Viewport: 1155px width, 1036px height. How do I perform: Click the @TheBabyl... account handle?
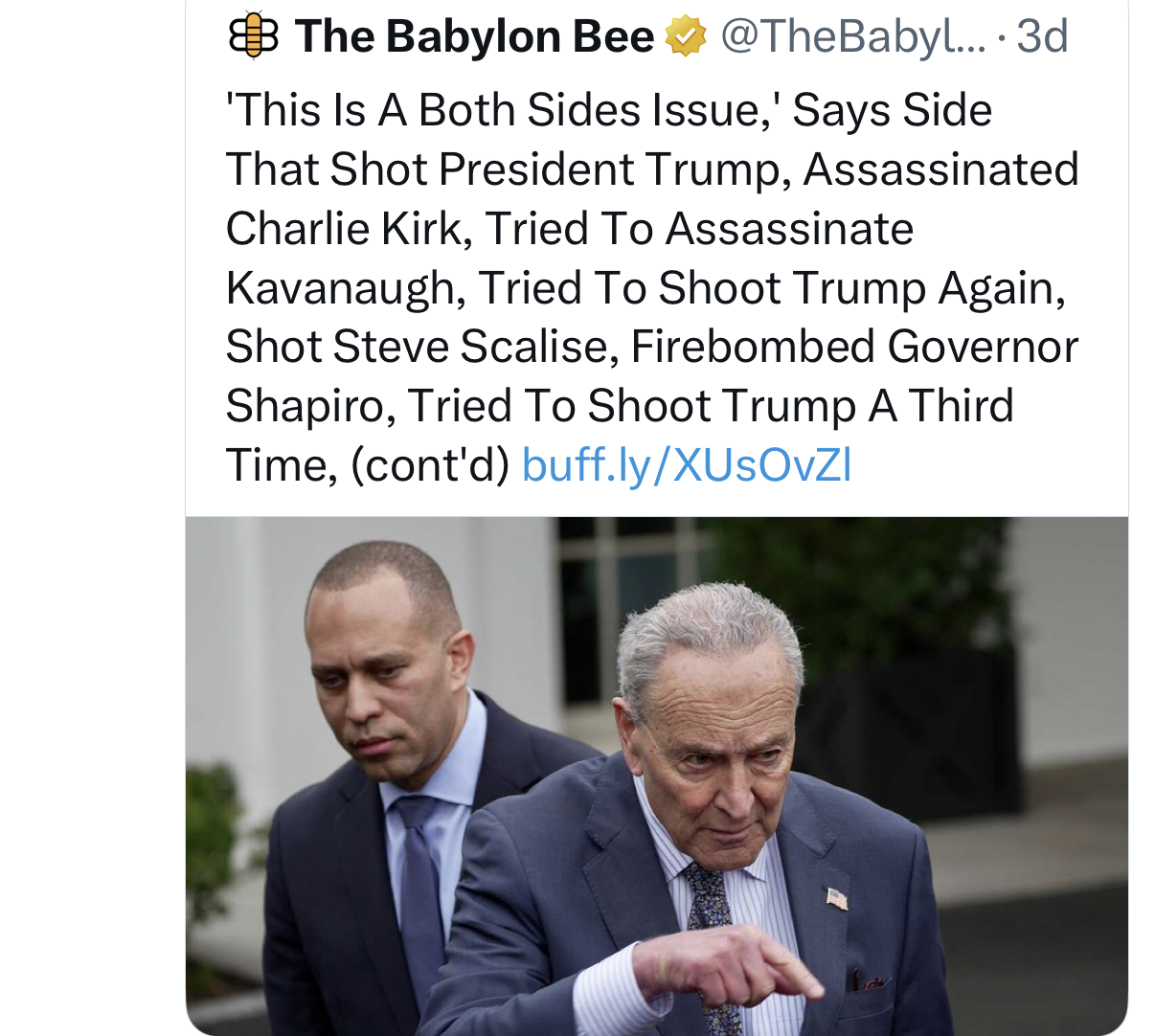pos(850,36)
